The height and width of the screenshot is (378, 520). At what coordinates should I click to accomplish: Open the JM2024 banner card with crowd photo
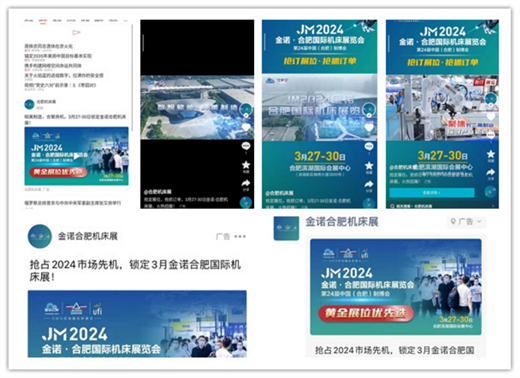[x=396, y=287]
